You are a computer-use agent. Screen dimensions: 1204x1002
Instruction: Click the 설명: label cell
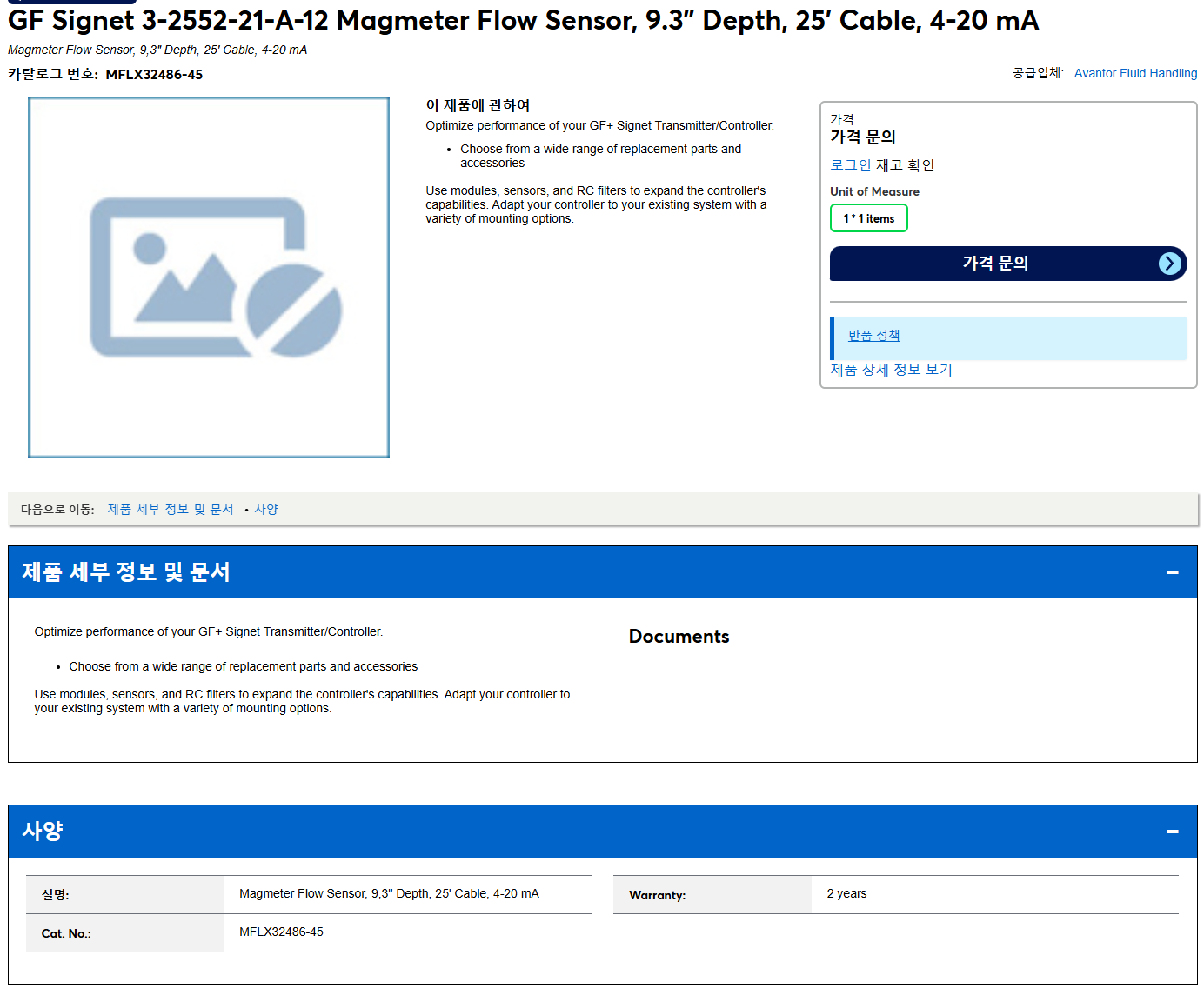tap(124, 895)
